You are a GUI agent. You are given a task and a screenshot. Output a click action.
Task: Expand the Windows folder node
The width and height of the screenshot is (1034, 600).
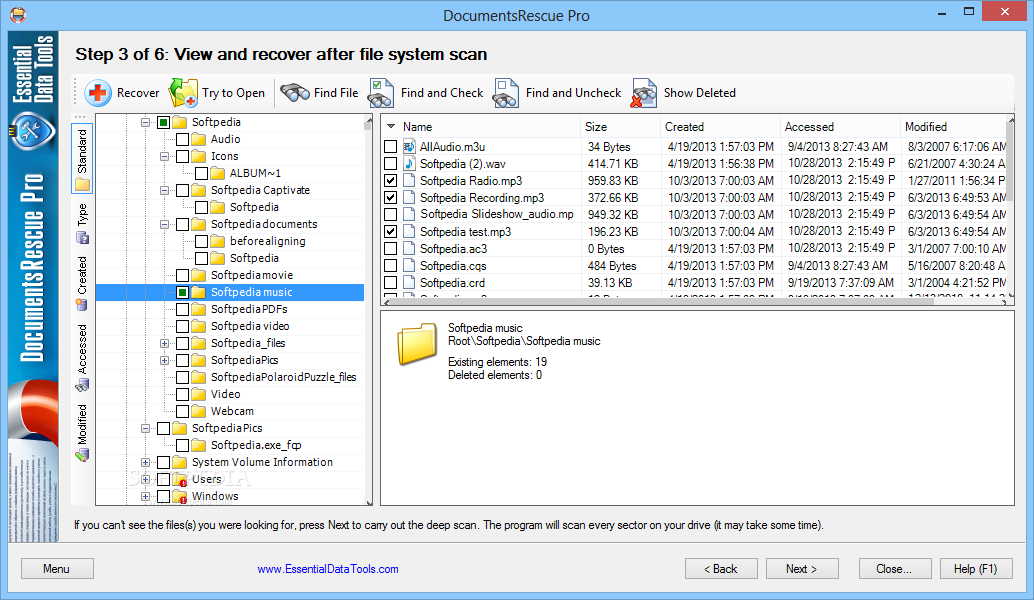pos(145,496)
